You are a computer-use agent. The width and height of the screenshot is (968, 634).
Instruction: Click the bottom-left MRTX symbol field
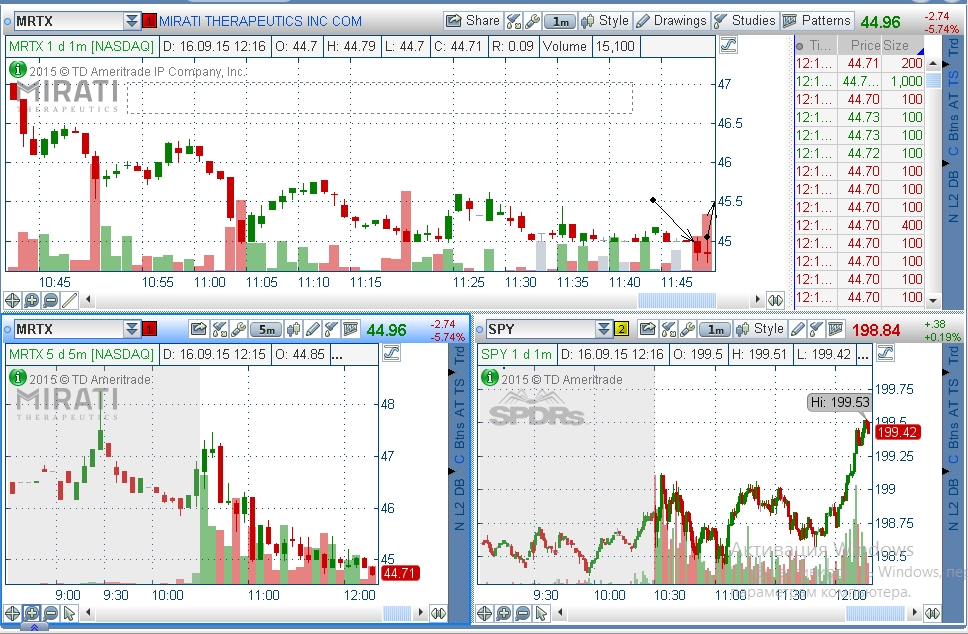69,329
